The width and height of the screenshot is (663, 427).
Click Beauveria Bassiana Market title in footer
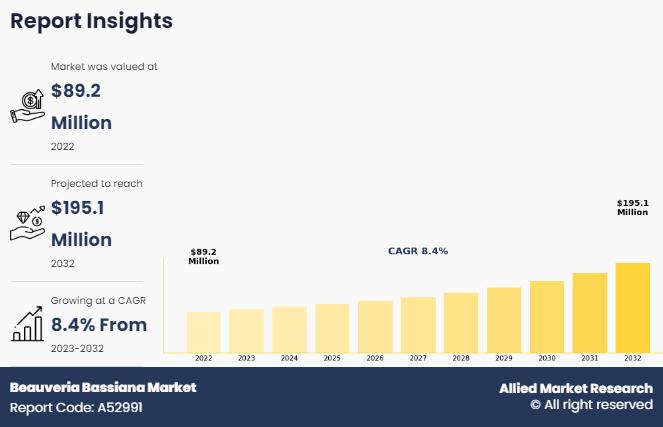pyautogui.click(x=103, y=387)
